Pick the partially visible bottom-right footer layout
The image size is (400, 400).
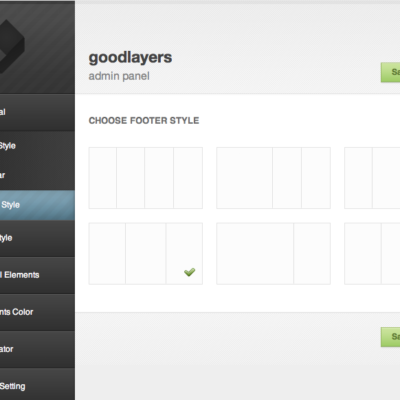(x=372, y=254)
